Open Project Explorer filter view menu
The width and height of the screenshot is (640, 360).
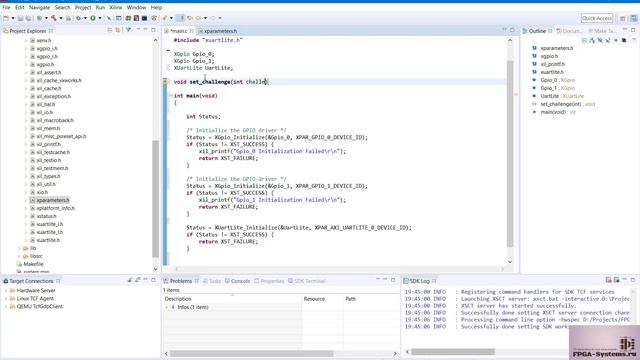[x=128, y=30]
